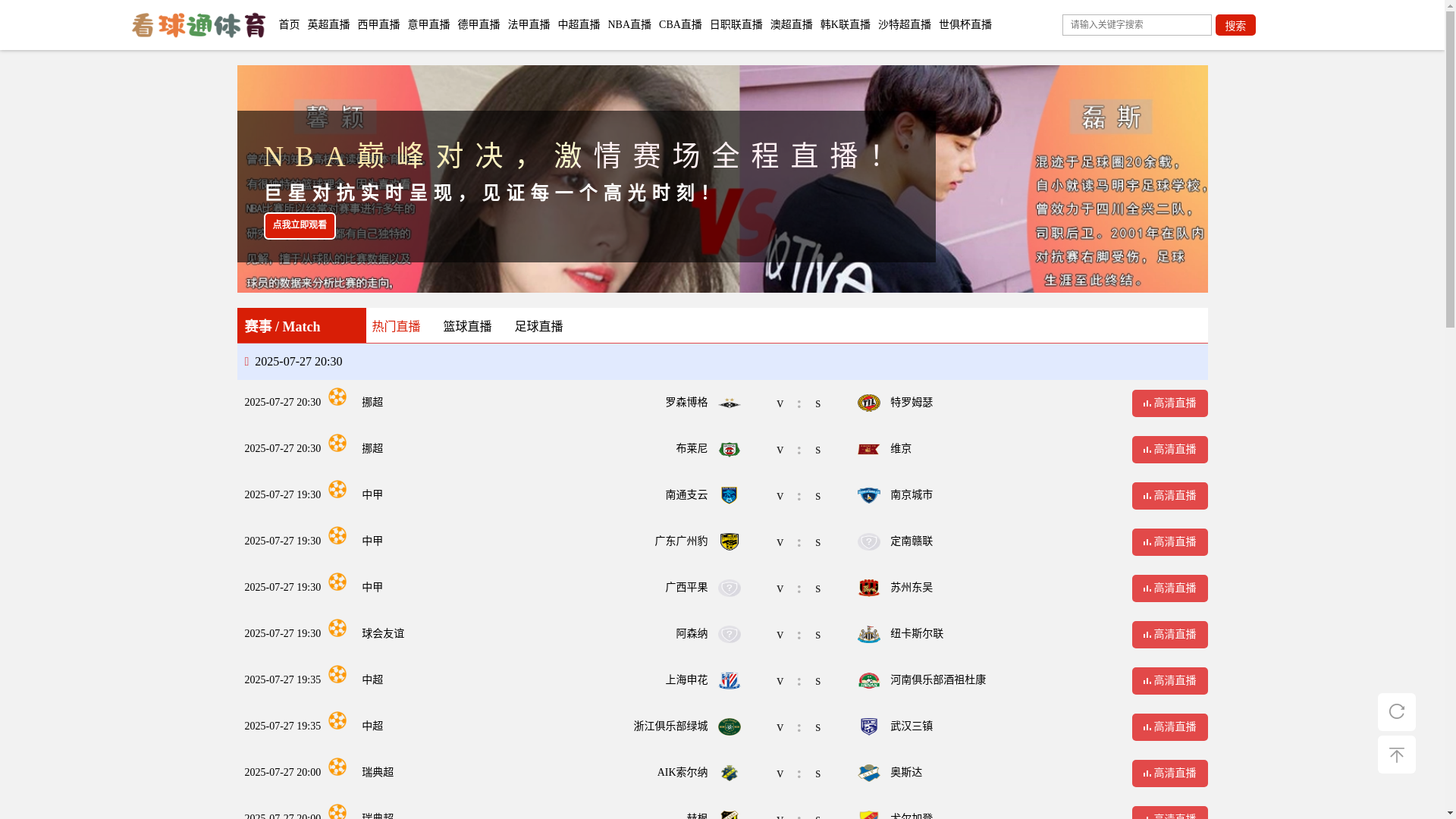The height and width of the screenshot is (819, 1456).
Task: Open 首页 in the top navigation
Action: click(289, 25)
